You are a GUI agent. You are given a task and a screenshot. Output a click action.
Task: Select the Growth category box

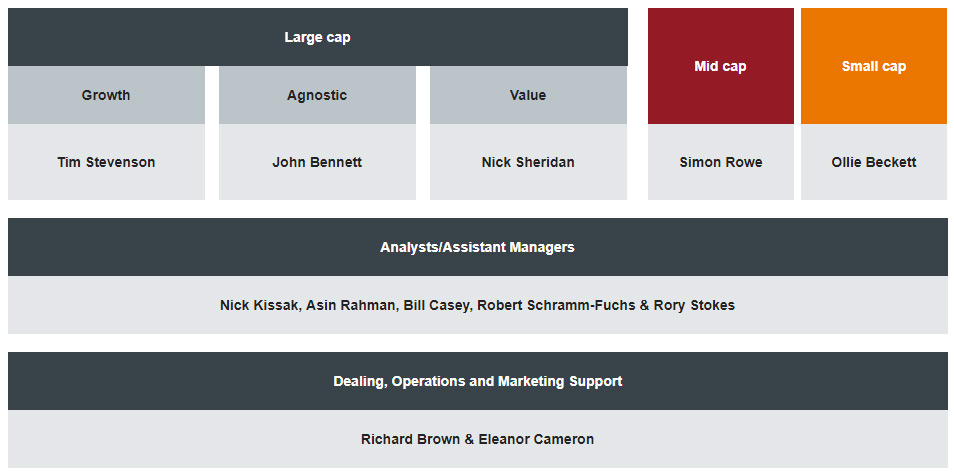coord(106,96)
